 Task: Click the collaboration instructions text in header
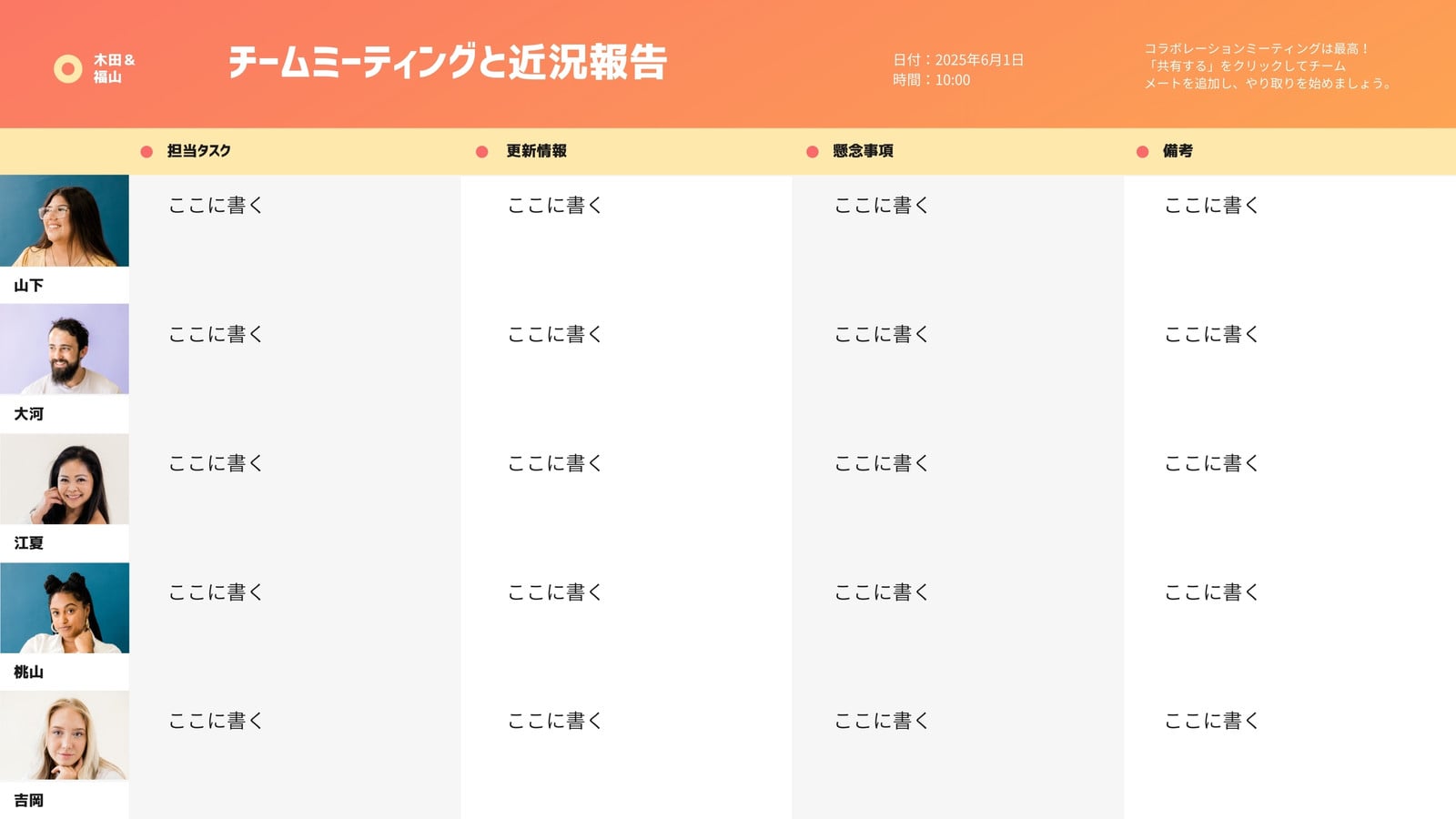[x=1267, y=66]
